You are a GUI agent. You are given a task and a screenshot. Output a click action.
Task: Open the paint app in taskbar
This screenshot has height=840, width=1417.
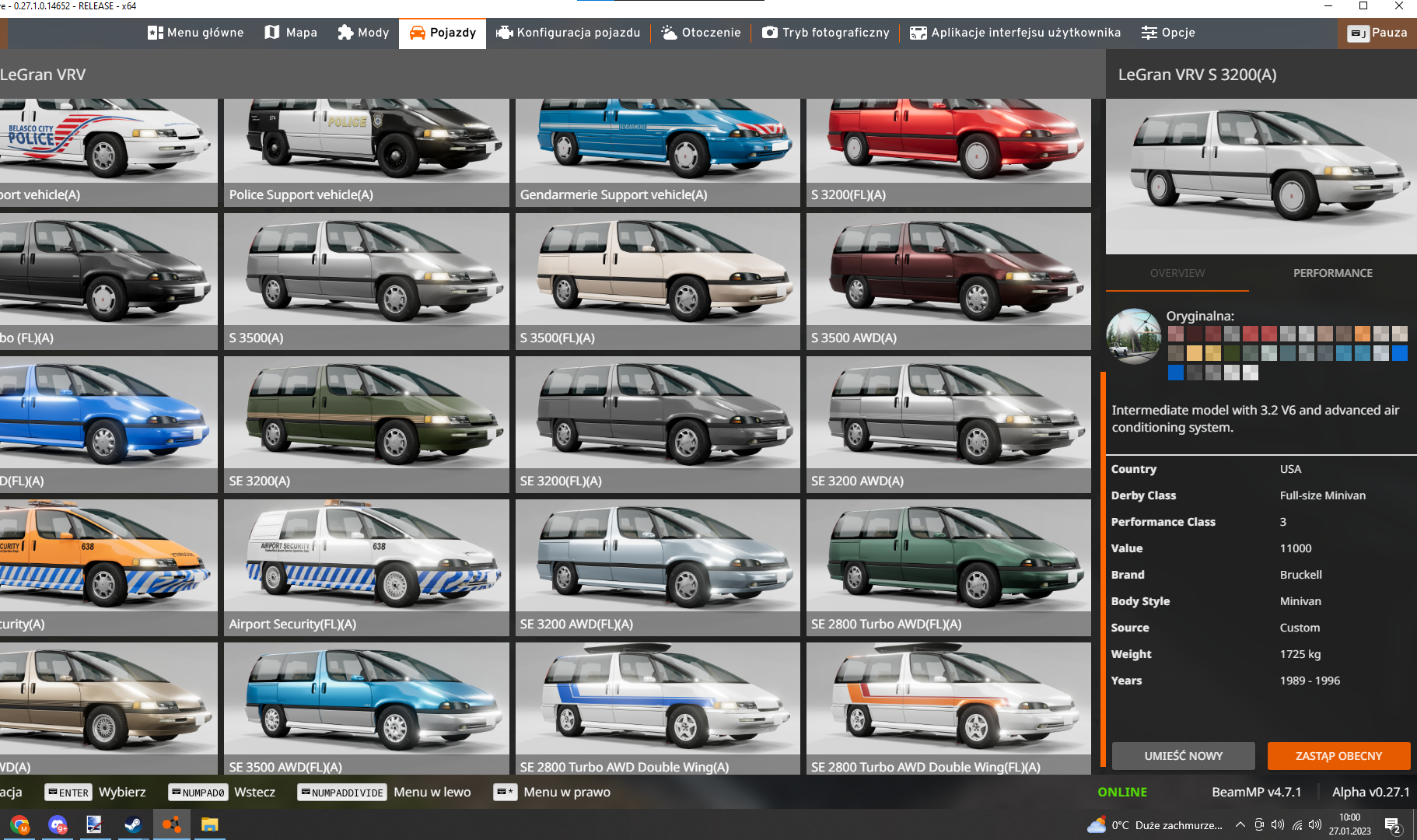coord(95,824)
